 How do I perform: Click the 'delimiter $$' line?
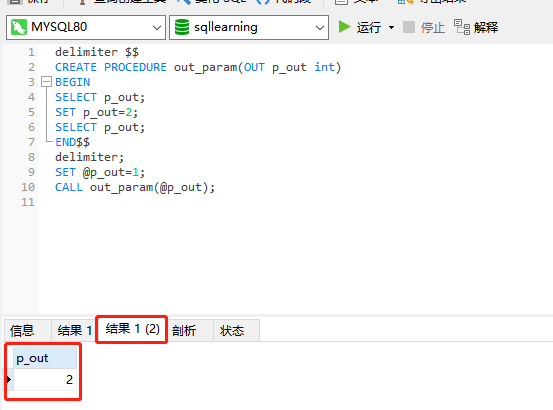coord(97,52)
